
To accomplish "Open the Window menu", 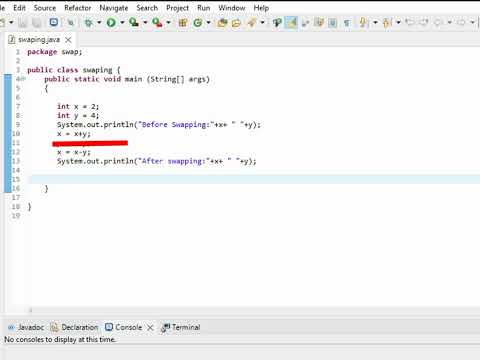I will tap(232, 8).
